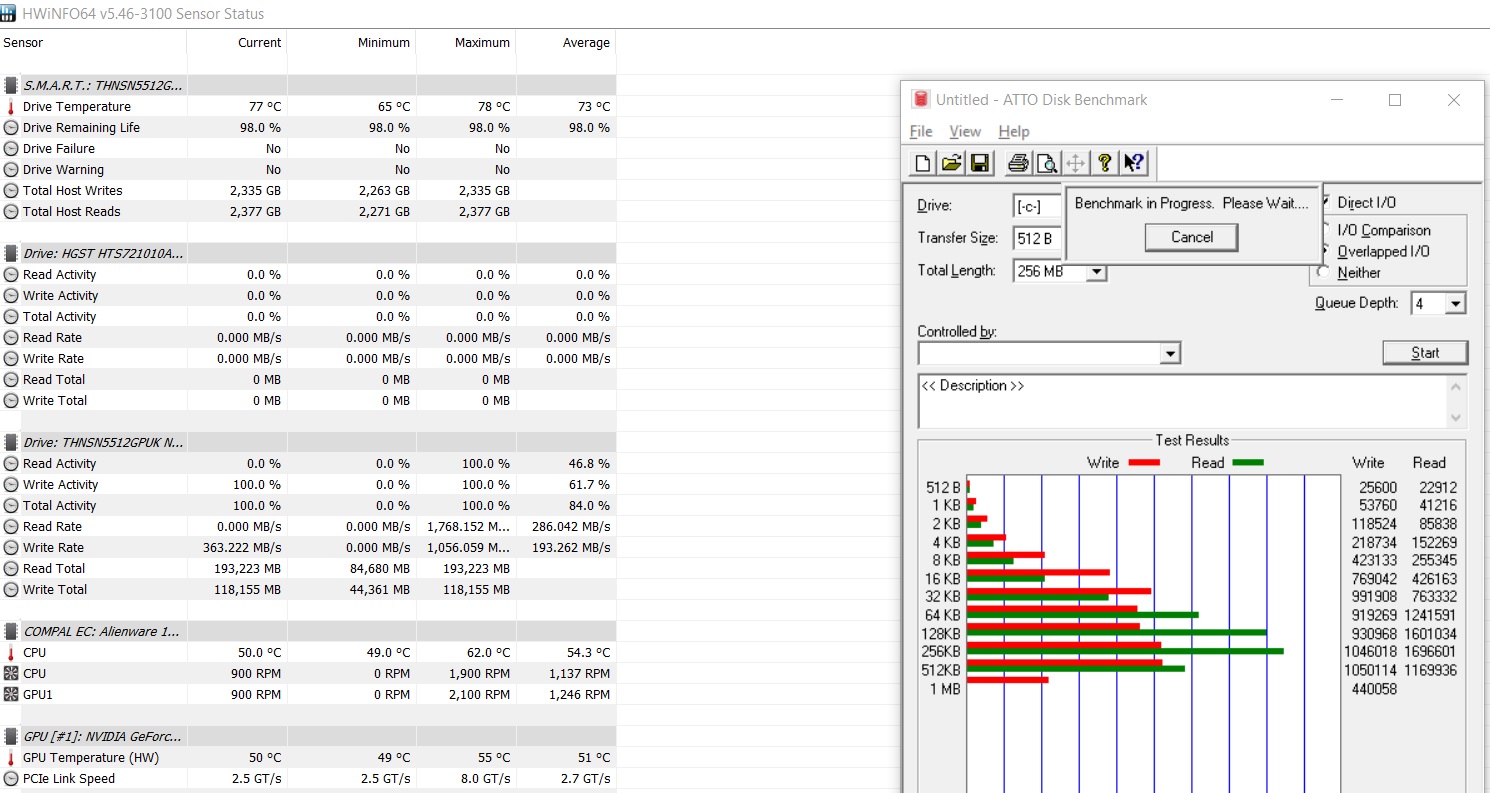Open the Total Length dropdown
1490x793 pixels.
1096,272
